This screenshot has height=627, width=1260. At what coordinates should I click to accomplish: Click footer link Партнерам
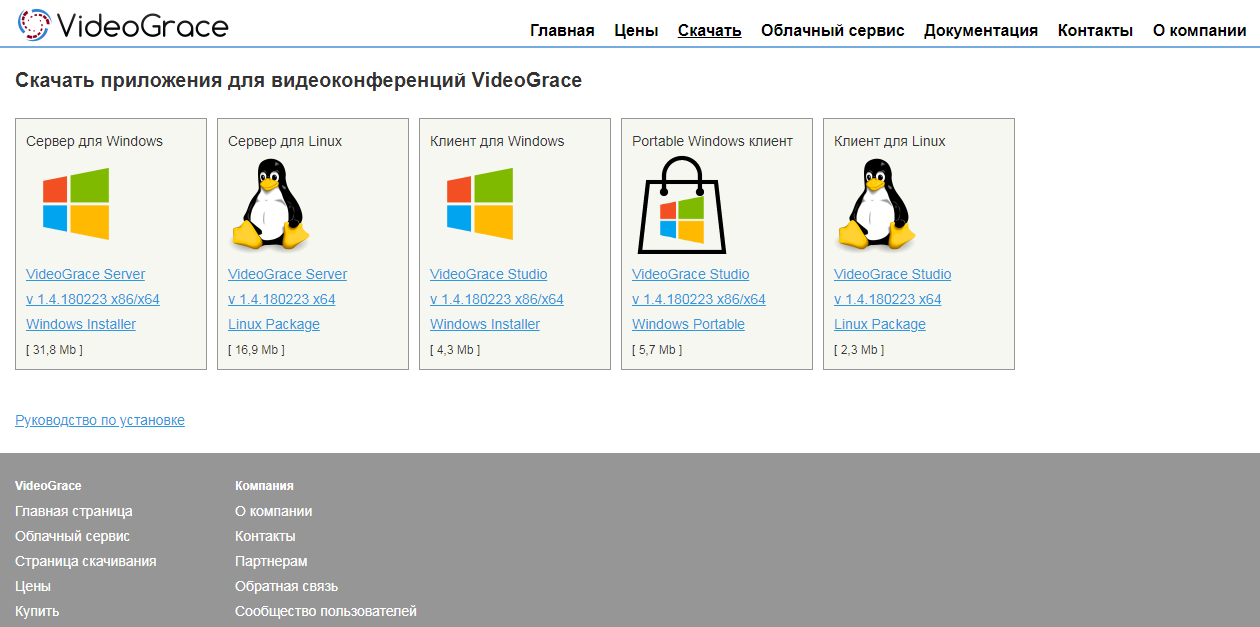pyautogui.click(x=271, y=561)
